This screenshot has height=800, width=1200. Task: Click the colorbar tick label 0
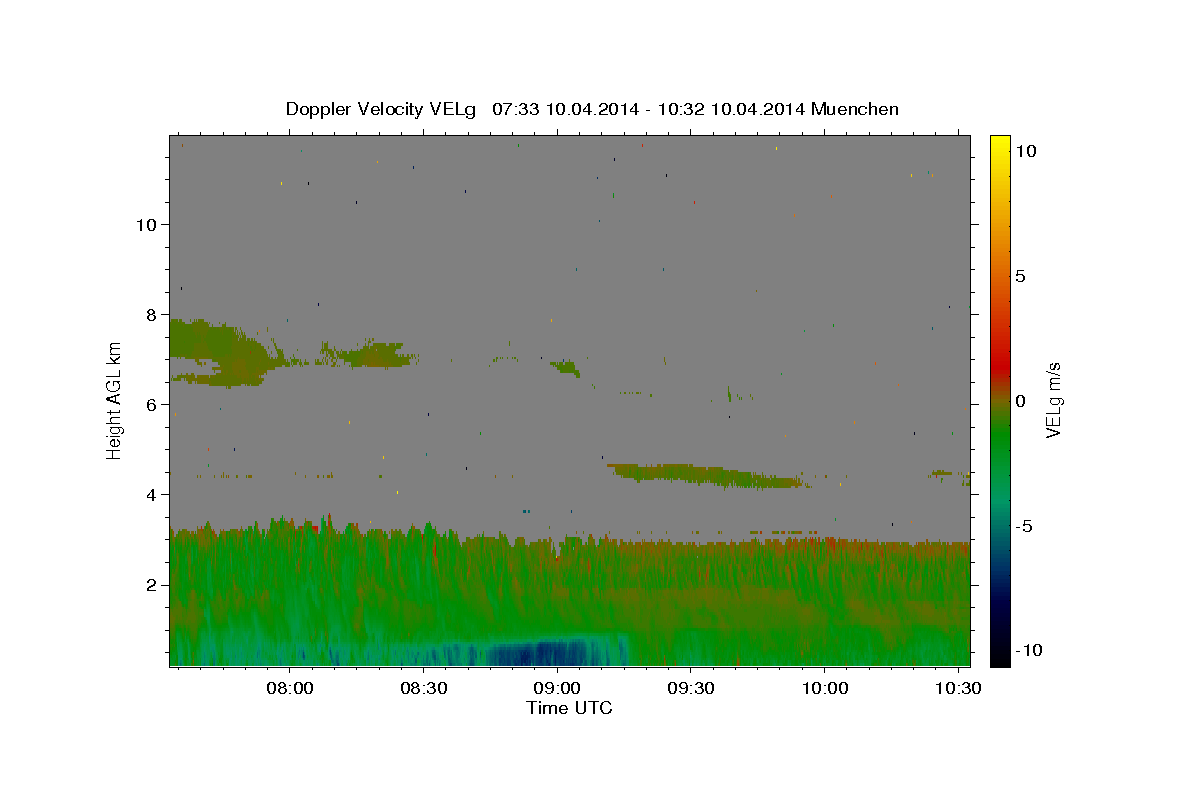click(1020, 401)
